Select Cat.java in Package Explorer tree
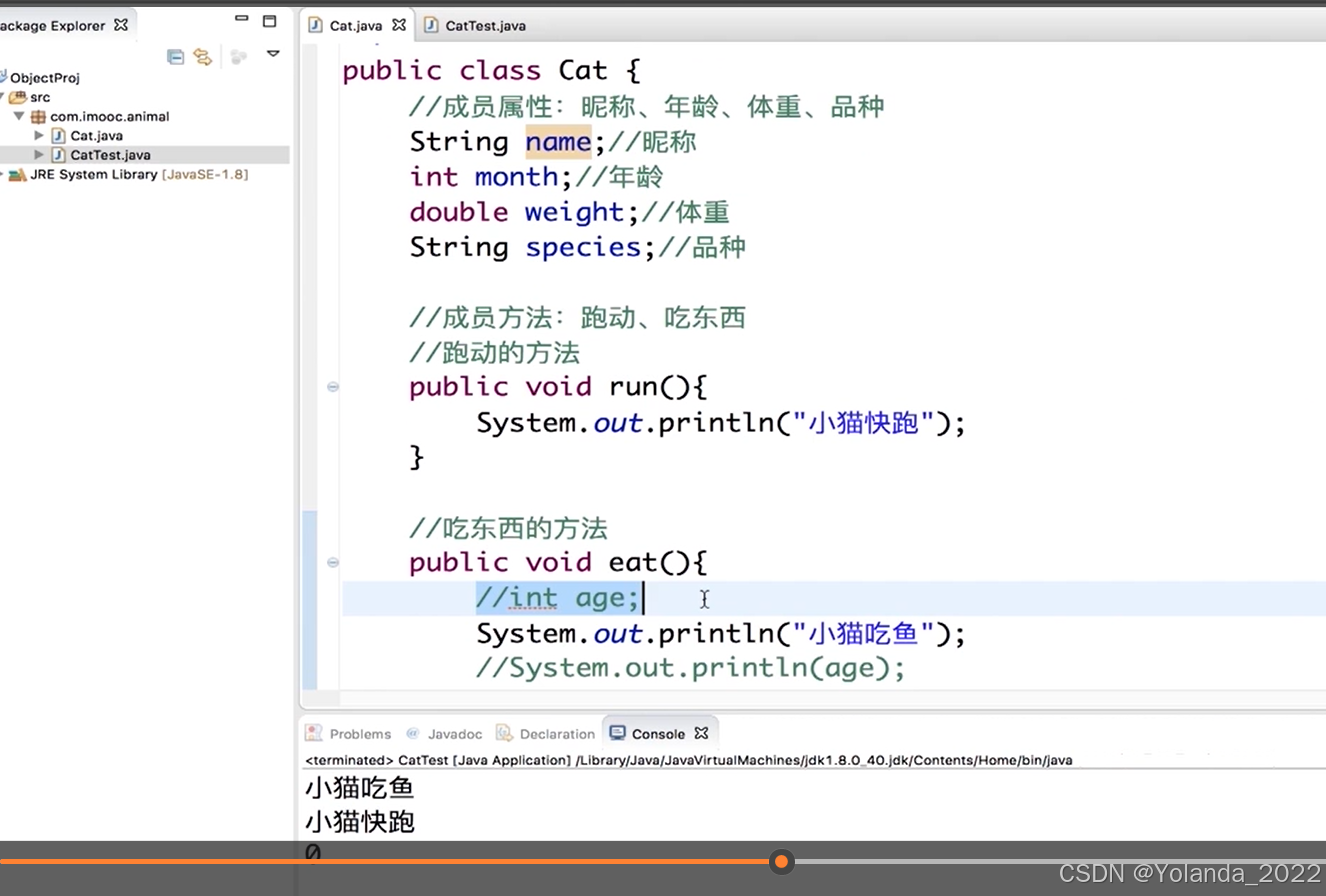 tap(96, 135)
